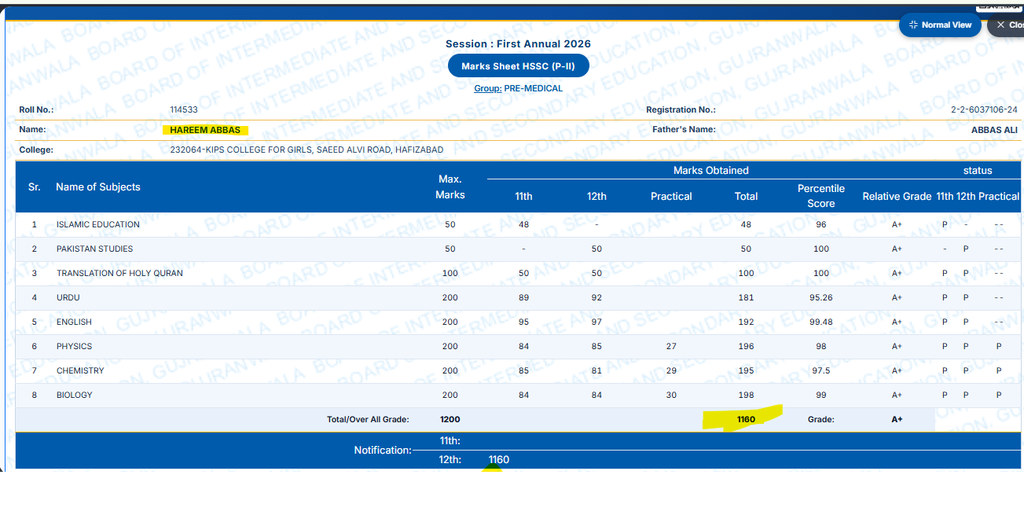This screenshot has height=505, width=1024.
Task: Select the highlighted name HAREEM ABBAS
Action: (205, 129)
